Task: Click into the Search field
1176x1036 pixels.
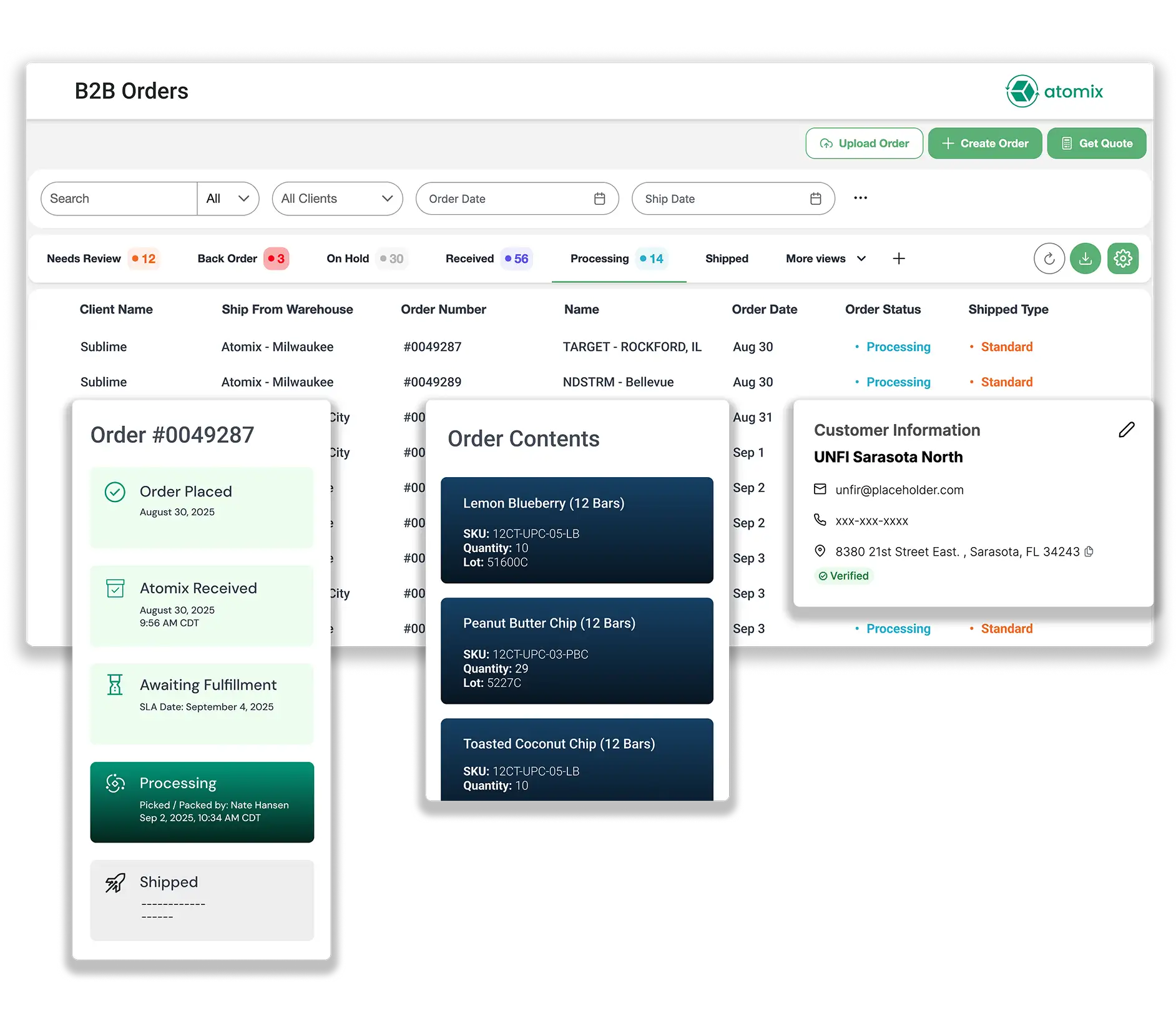Action: 119,199
